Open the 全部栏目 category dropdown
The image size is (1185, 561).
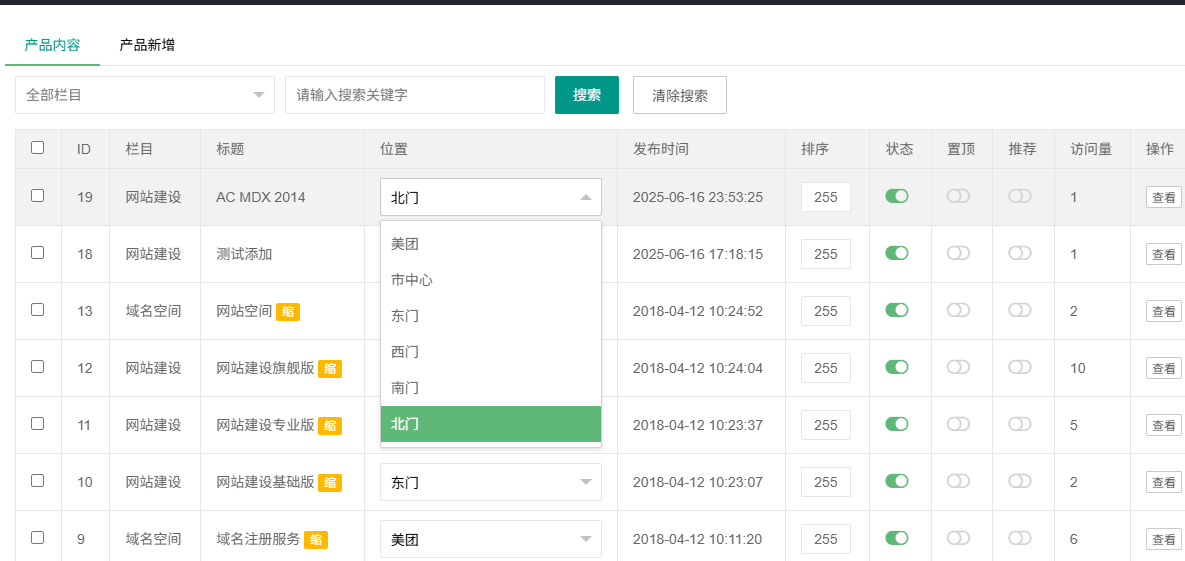tap(145, 95)
